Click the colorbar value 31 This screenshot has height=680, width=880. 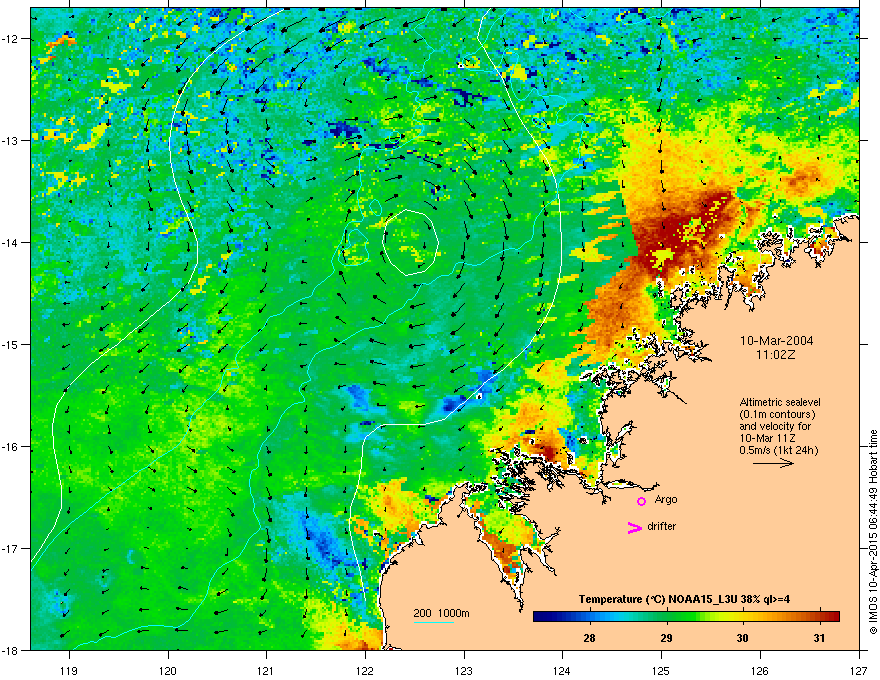tap(819, 638)
